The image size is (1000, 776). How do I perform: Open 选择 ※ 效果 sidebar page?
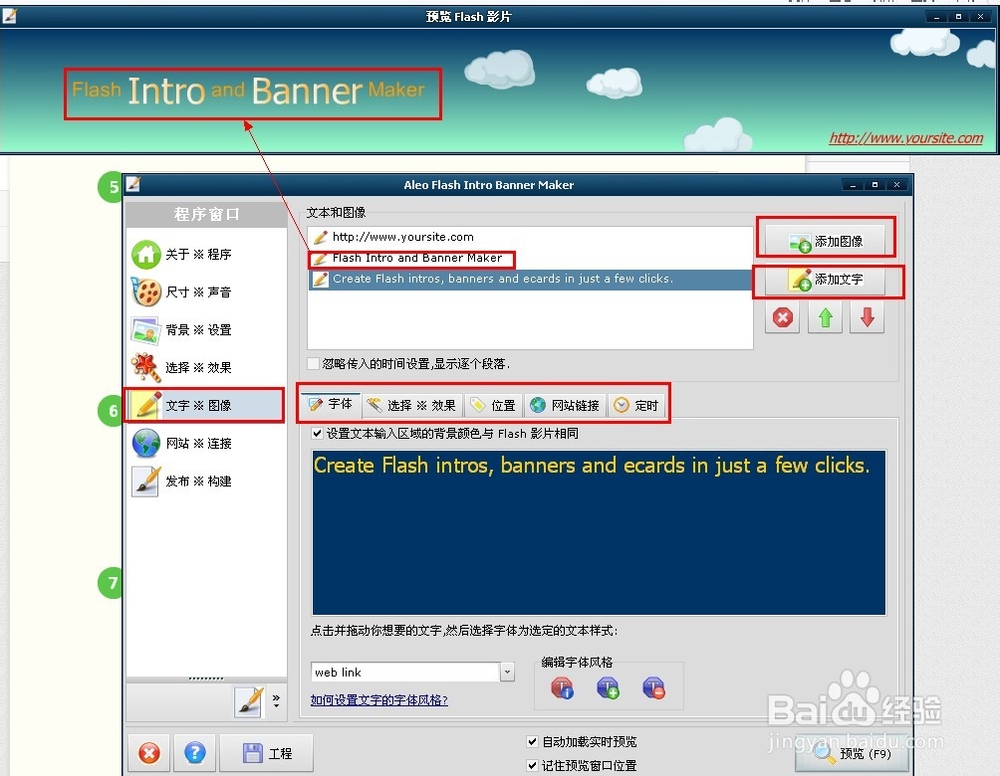tap(206, 367)
